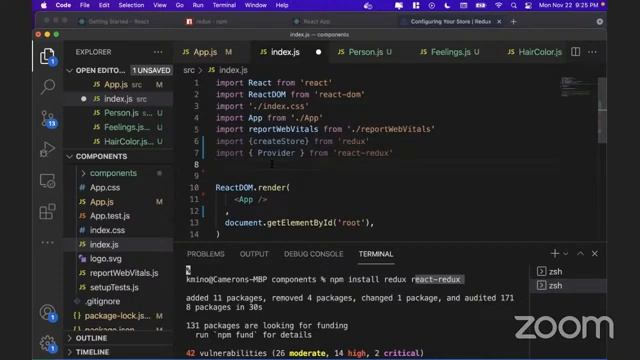This screenshot has width=640, height=360.
Task: Open the Remote Explorer view
Action: click(x=47, y=181)
